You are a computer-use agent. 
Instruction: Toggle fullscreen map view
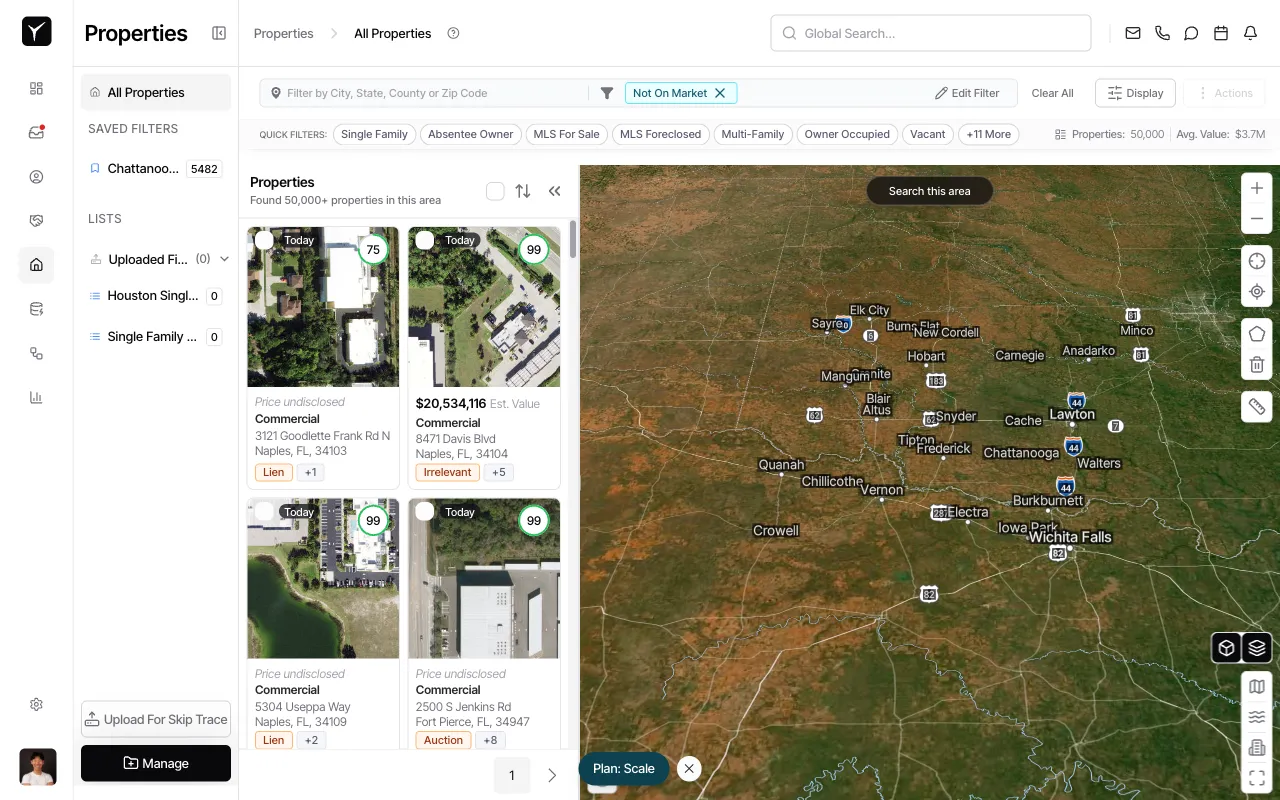click(x=1257, y=777)
